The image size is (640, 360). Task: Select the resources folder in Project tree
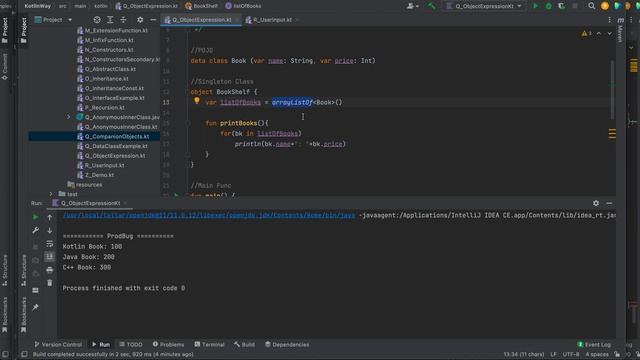[x=89, y=184]
